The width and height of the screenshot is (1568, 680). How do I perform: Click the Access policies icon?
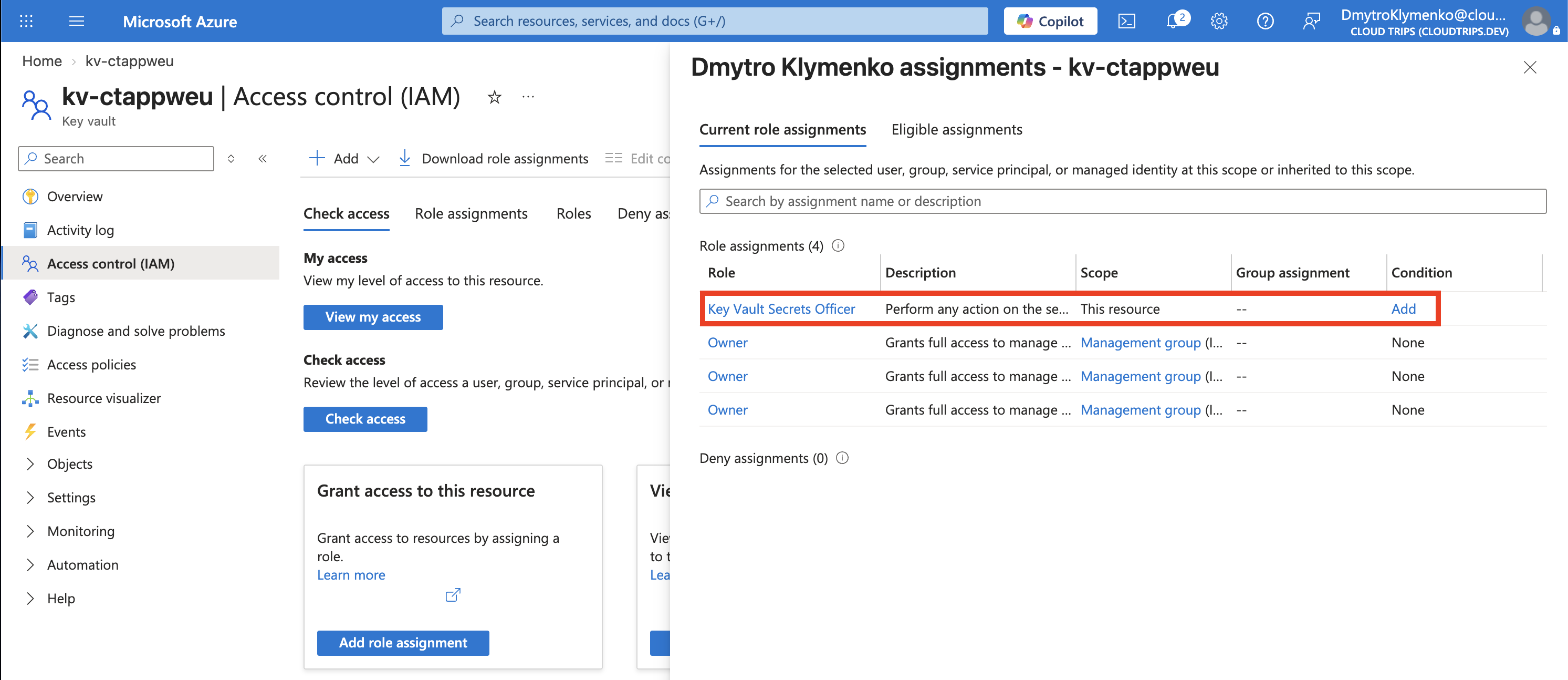pyautogui.click(x=30, y=364)
